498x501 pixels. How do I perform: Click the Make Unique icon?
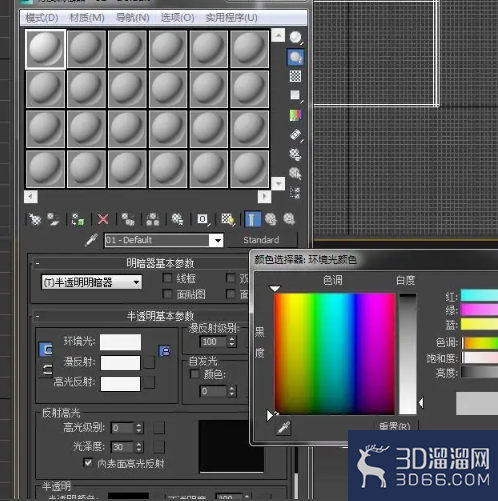[153, 220]
